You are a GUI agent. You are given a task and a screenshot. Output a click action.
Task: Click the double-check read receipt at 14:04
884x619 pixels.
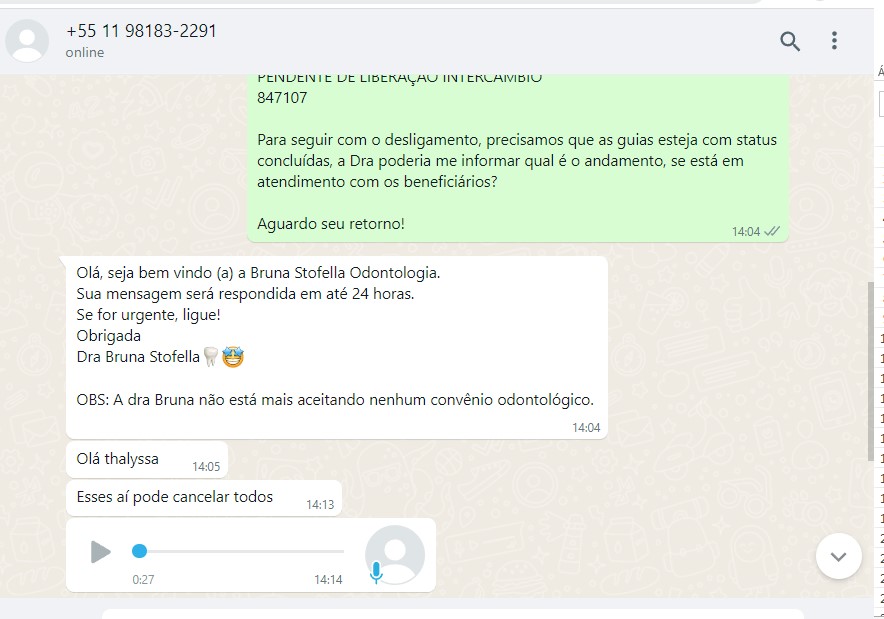(x=771, y=231)
